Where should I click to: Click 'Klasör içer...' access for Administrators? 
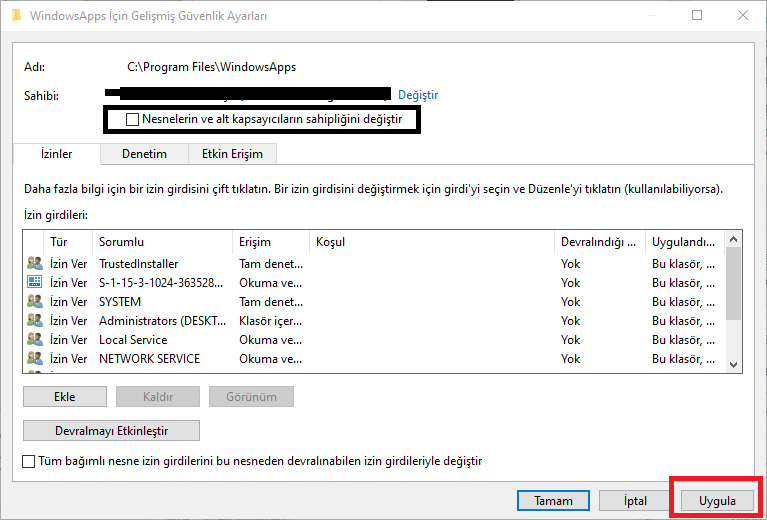click(x=271, y=321)
